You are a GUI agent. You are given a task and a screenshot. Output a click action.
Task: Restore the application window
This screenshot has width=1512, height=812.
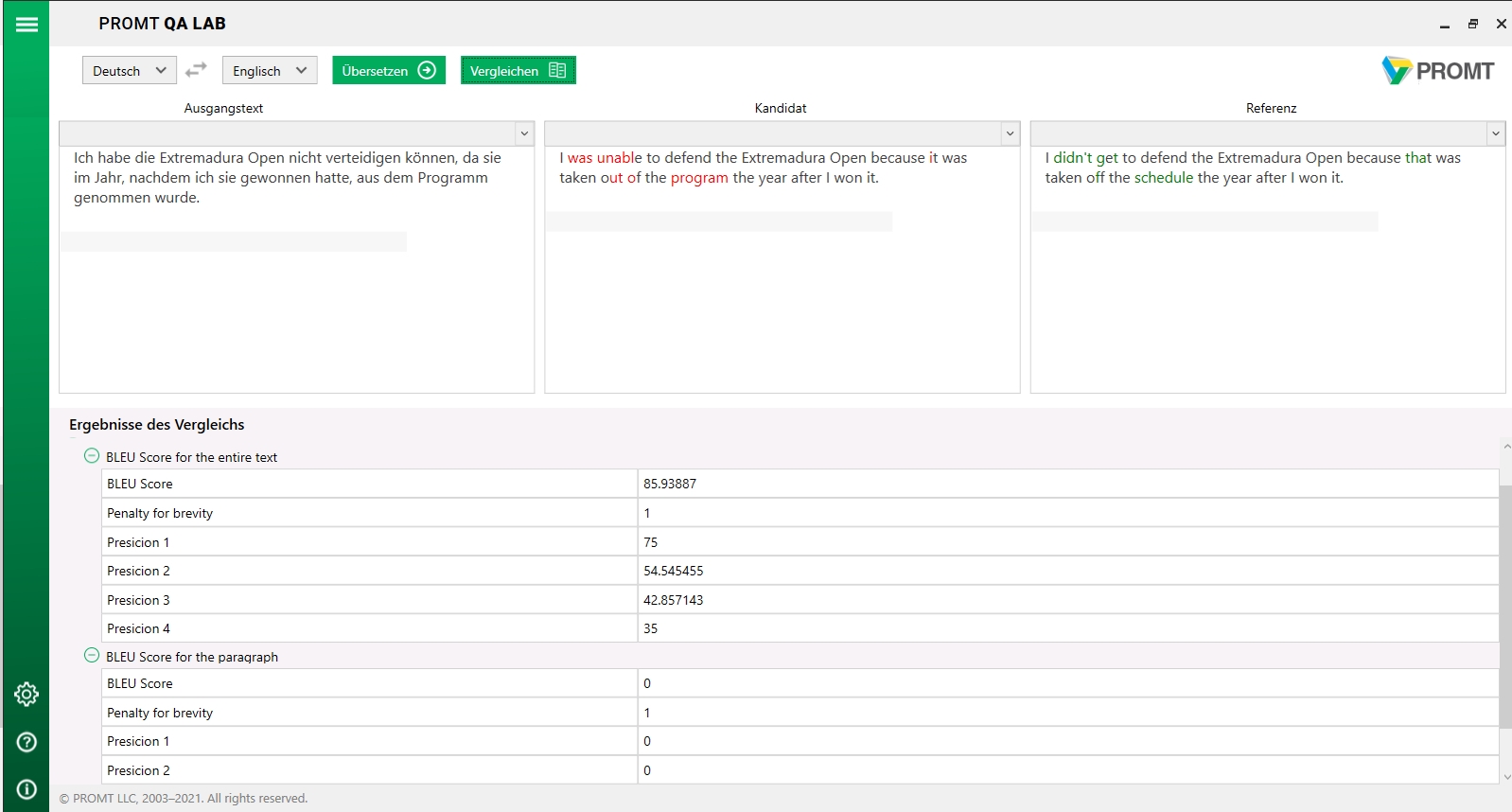point(1473,25)
